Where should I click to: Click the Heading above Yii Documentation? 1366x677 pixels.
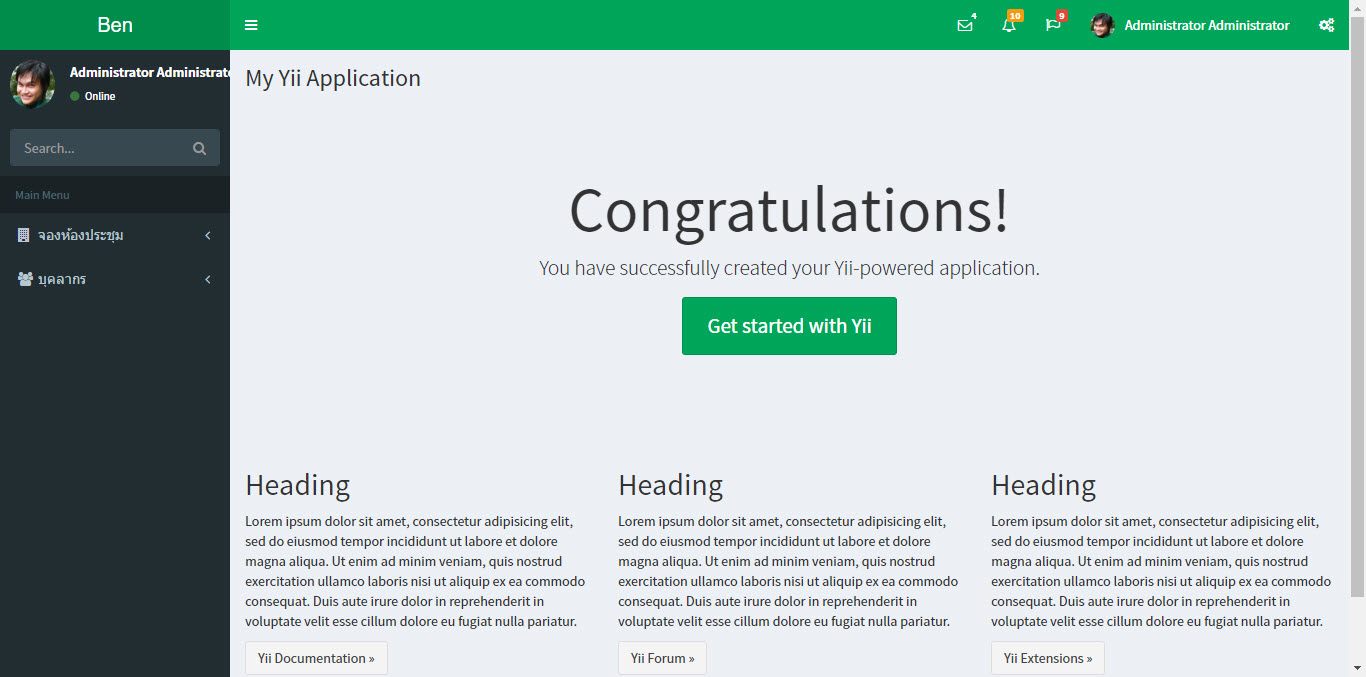(298, 485)
